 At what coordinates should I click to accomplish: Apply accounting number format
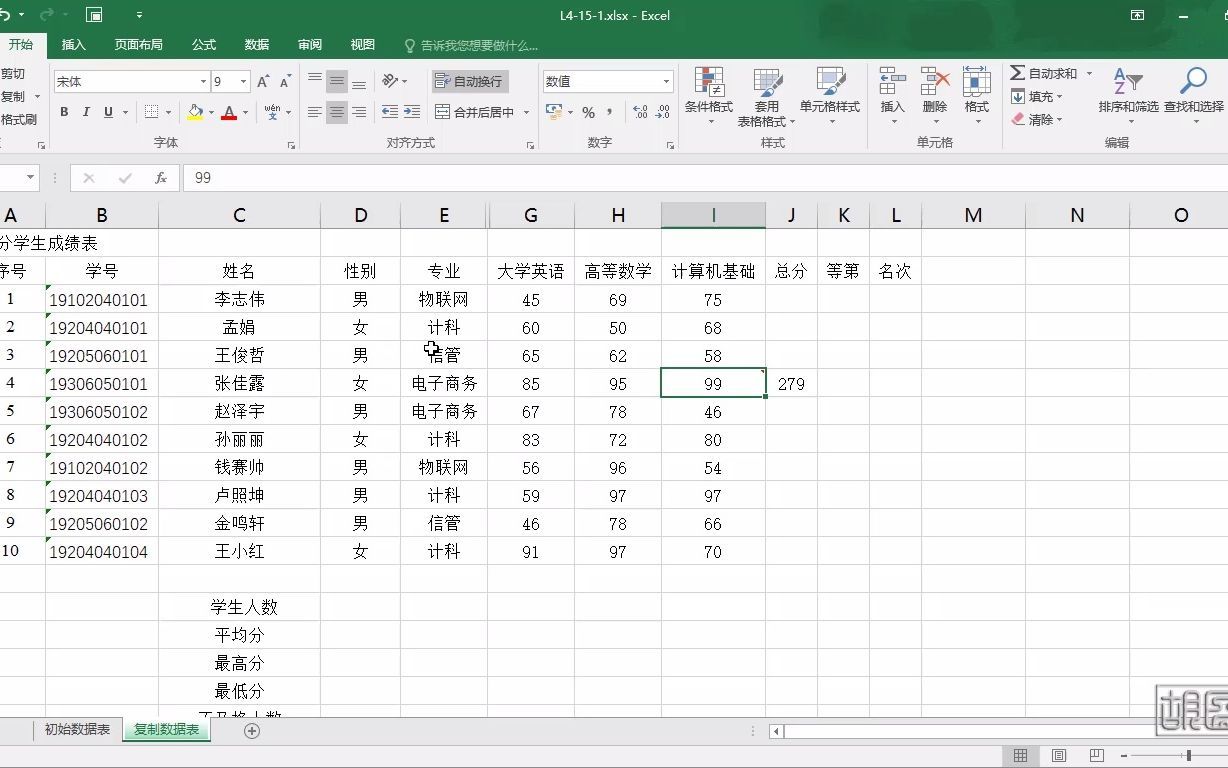(554, 112)
